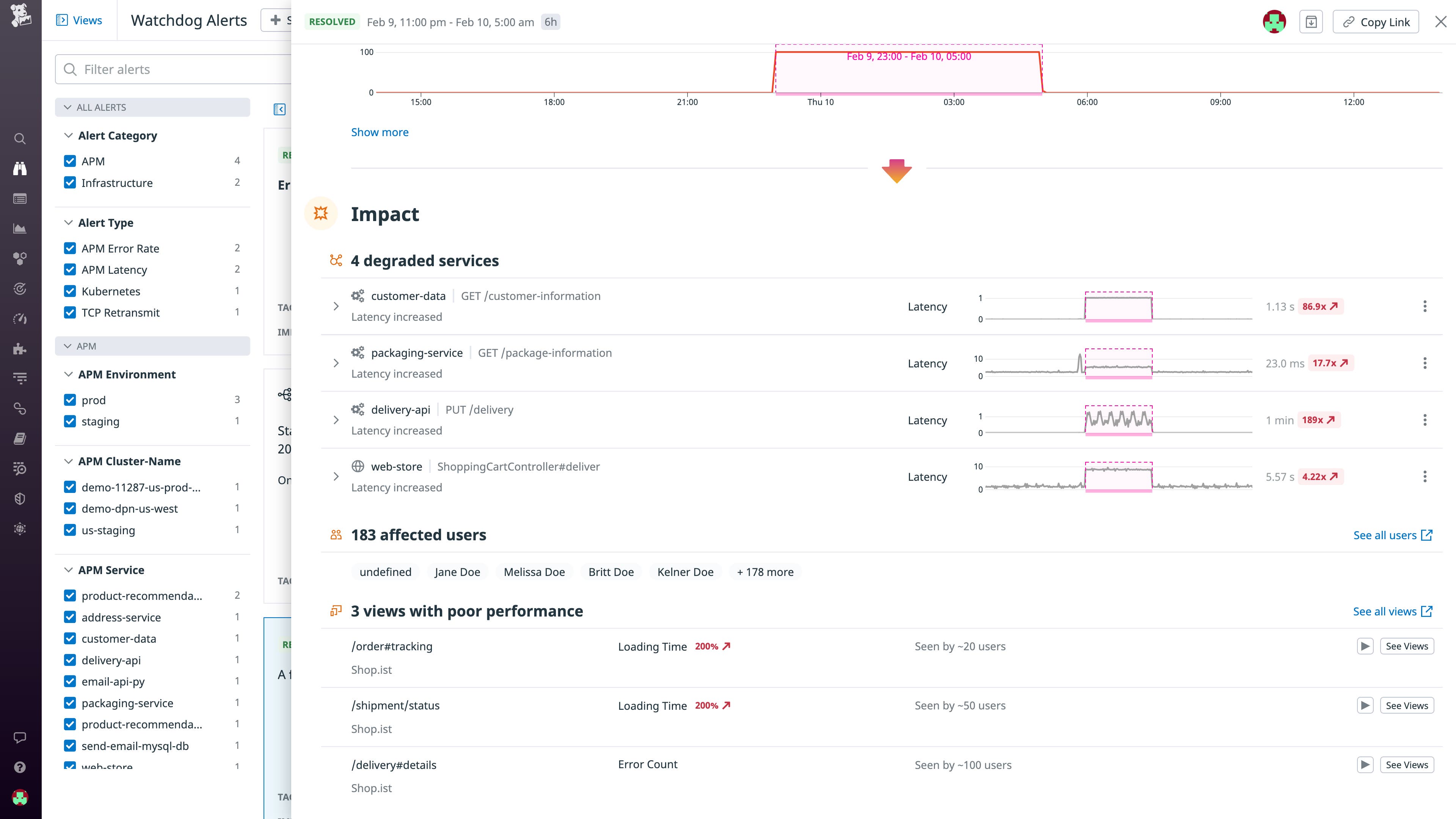Click the export/download icon near Copy Link
The height and width of the screenshot is (819, 1456).
(1311, 22)
